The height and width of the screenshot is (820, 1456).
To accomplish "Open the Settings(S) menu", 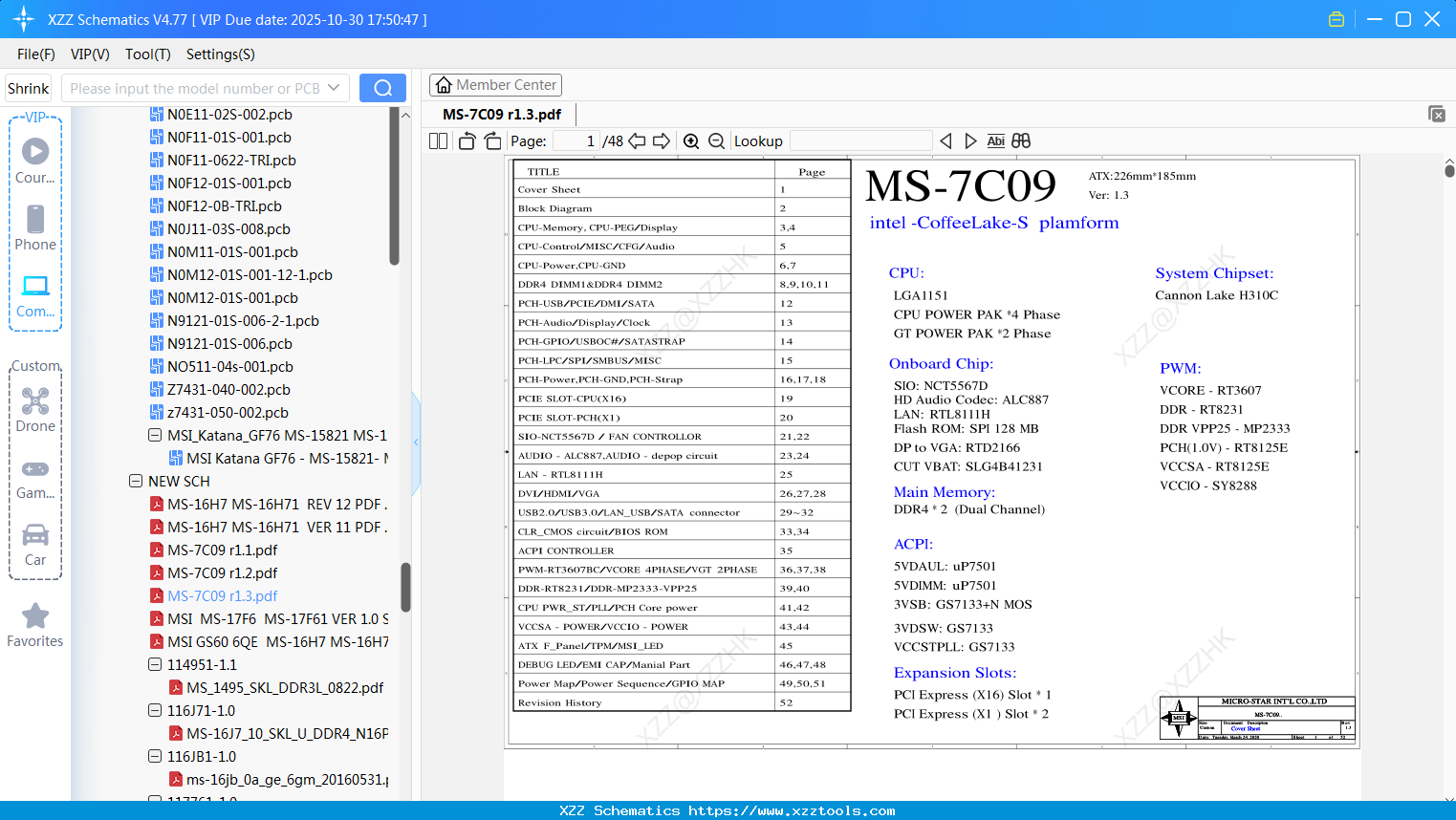I will (221, 54).
